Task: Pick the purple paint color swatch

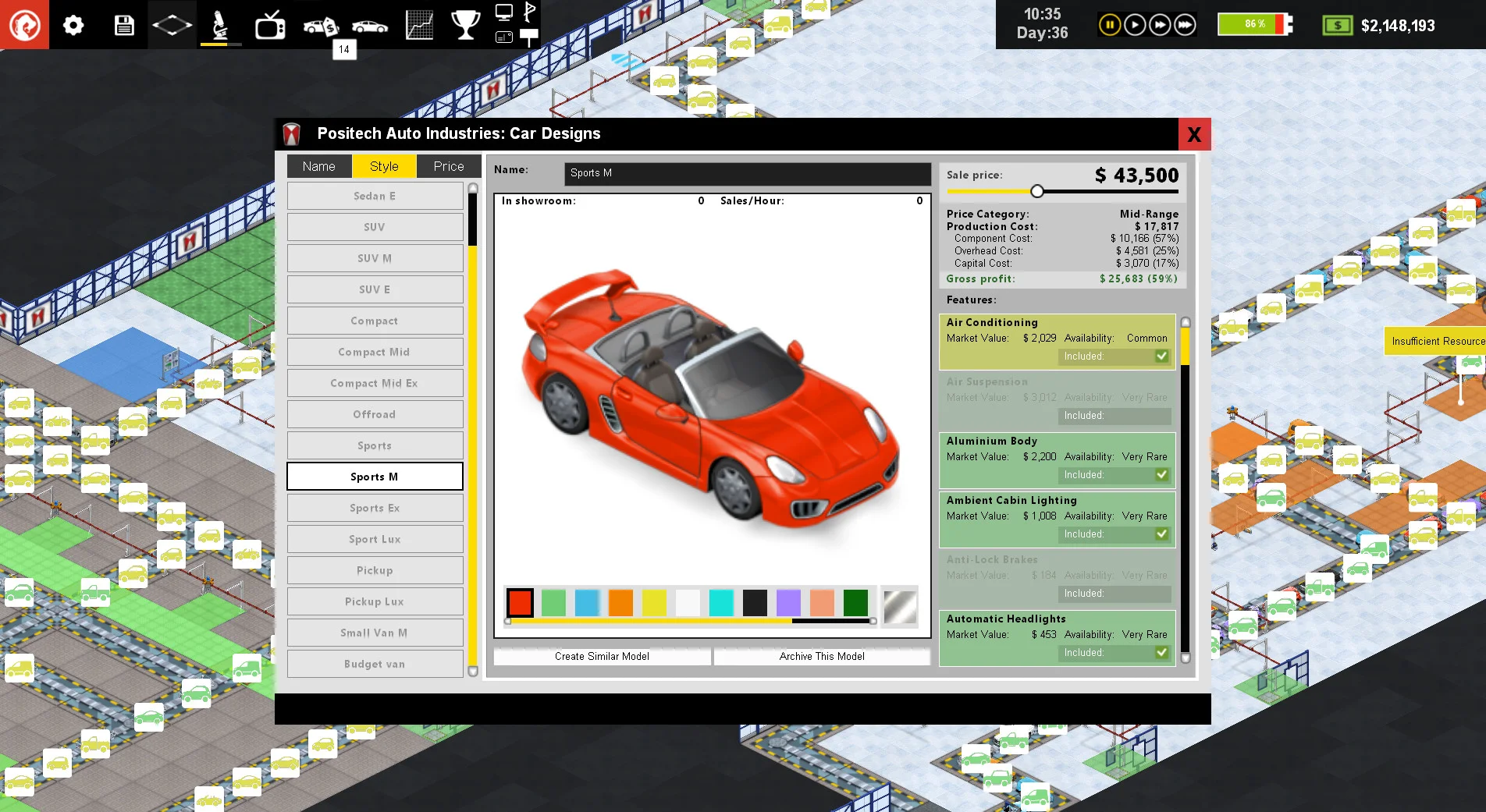Action: pyautogui.click(x=788, y=602)
